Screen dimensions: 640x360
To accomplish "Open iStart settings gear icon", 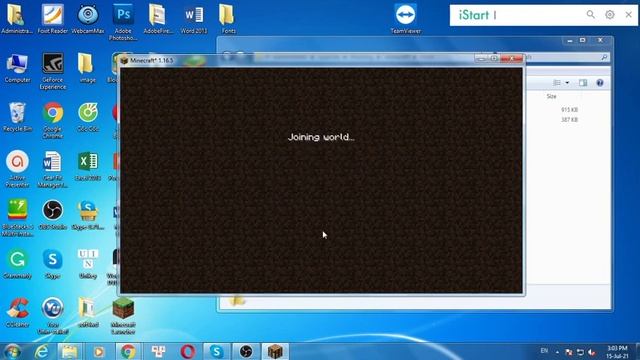I will point(609,15).
